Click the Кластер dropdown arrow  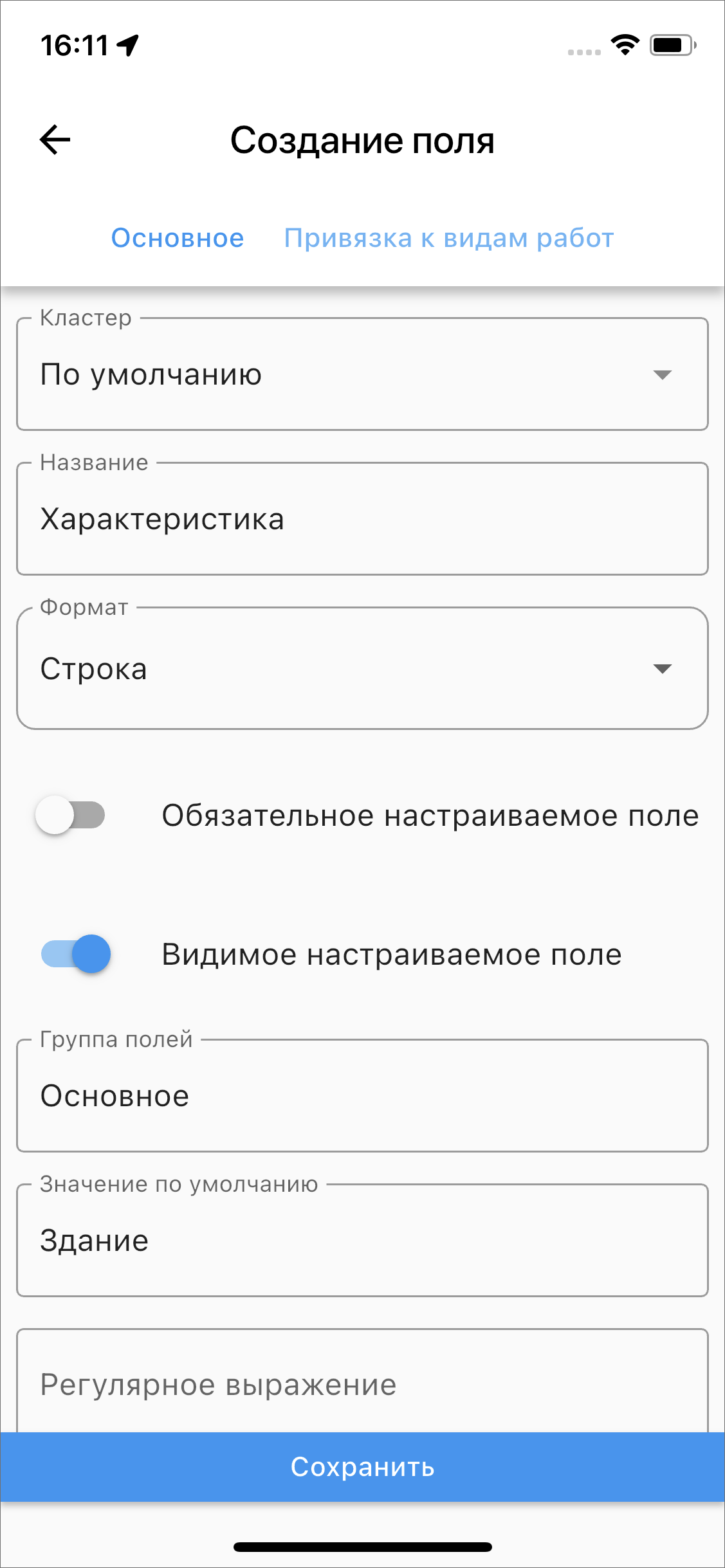point(662,374)
